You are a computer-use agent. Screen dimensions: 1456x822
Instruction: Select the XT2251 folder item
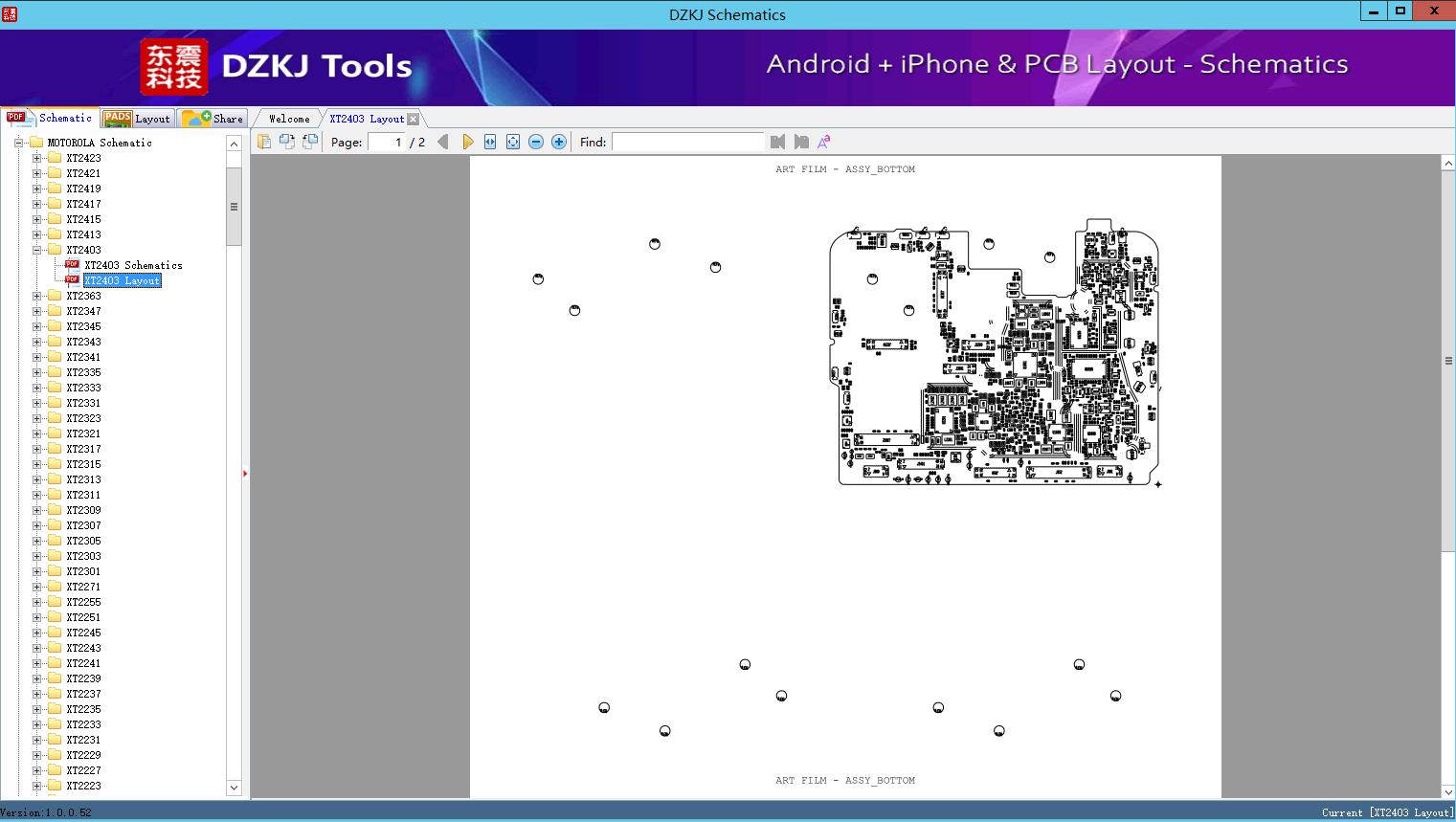[x=83, y=617]
